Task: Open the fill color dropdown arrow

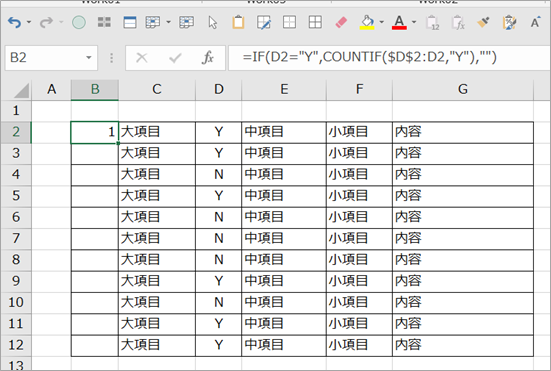Action: click(x=381, y=22)
